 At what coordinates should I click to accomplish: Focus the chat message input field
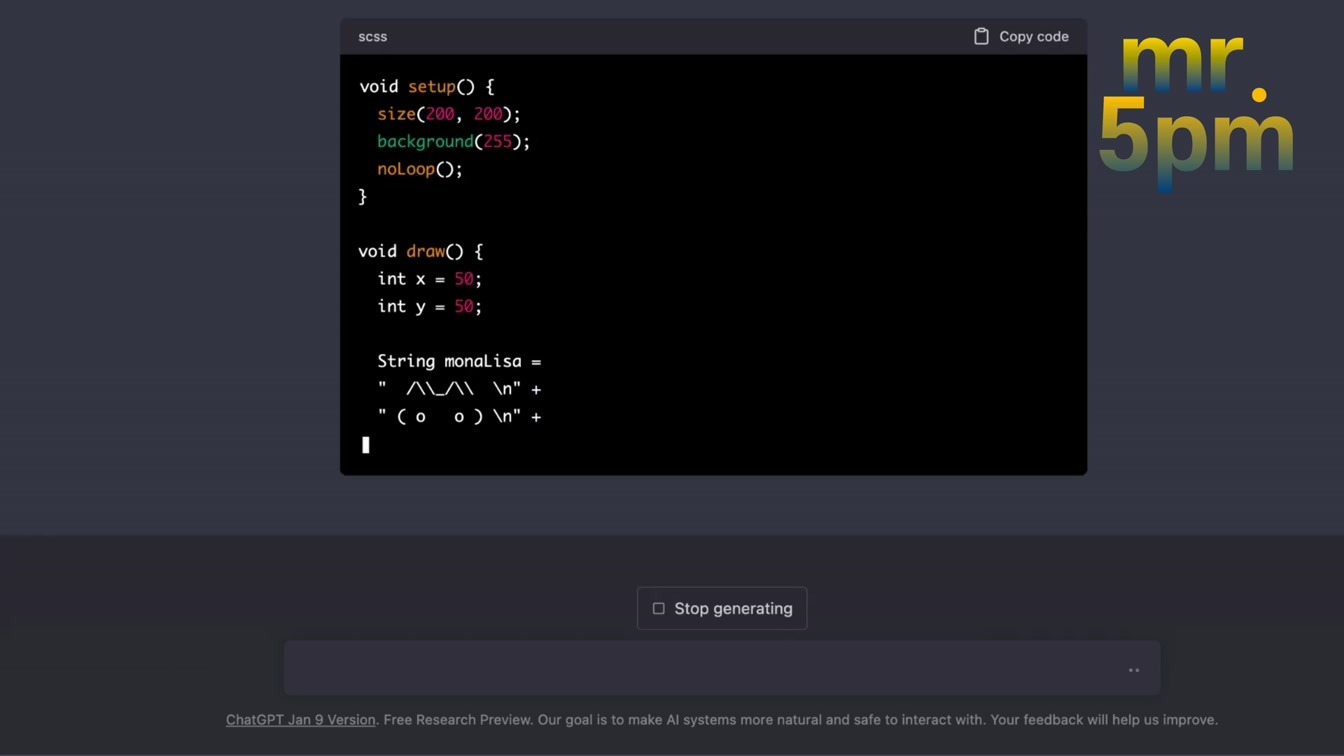pos(722,668)
